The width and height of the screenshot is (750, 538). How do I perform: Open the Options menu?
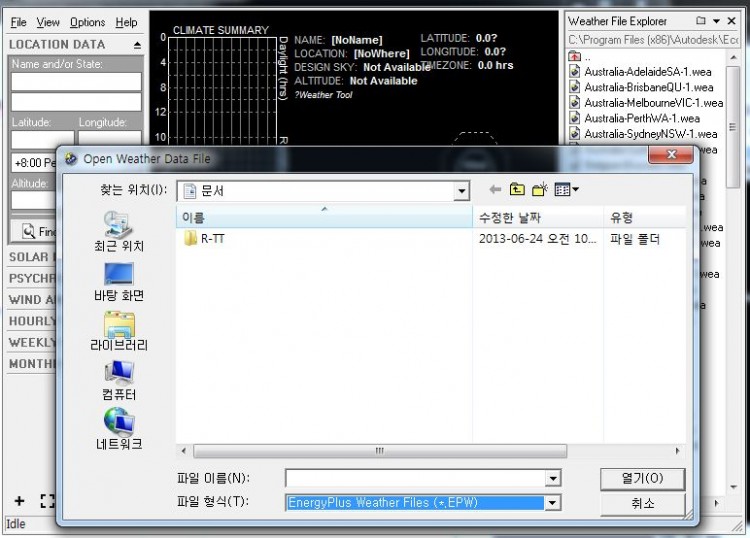point(87,22)
